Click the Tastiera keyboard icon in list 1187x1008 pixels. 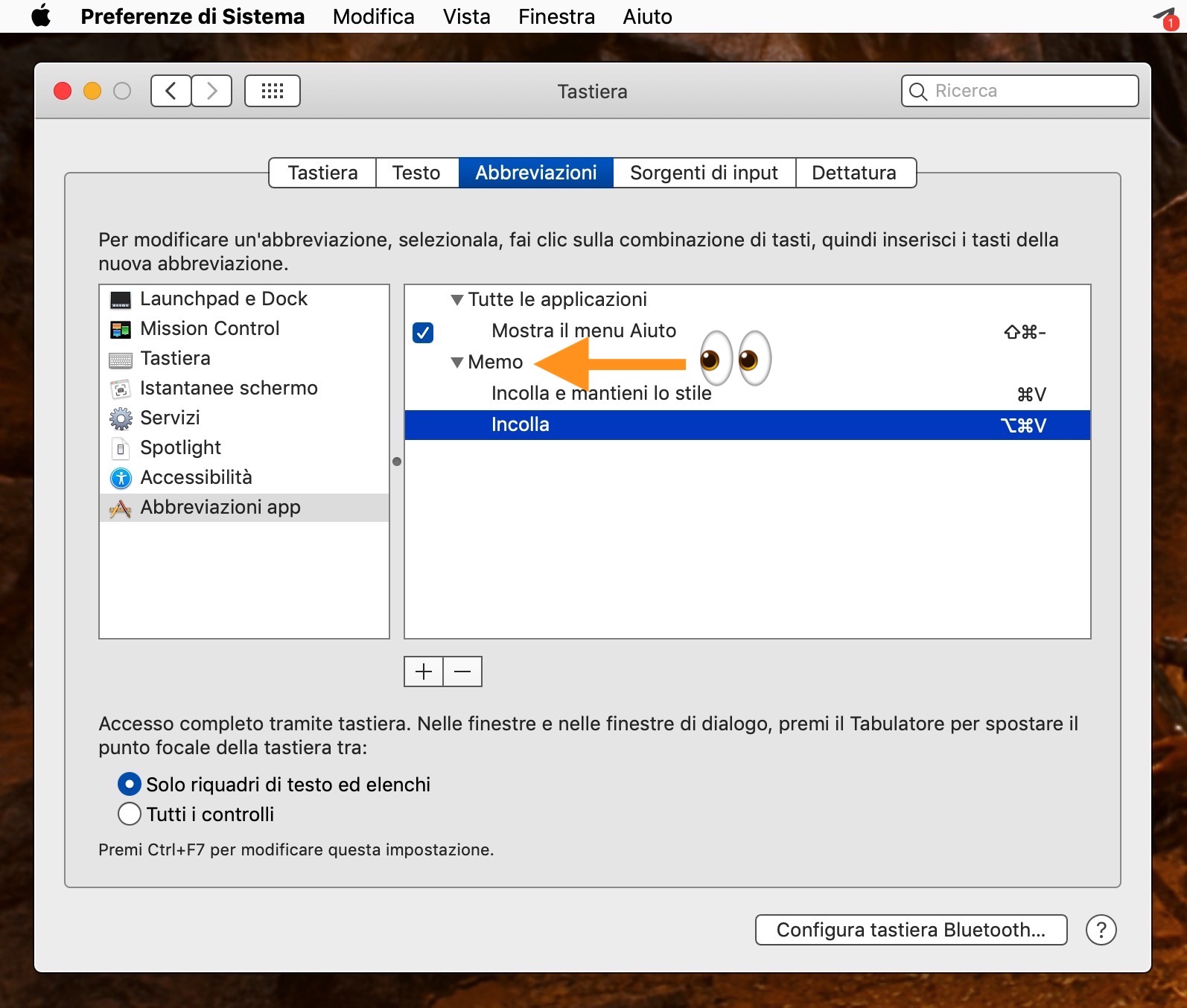(121, 360)
